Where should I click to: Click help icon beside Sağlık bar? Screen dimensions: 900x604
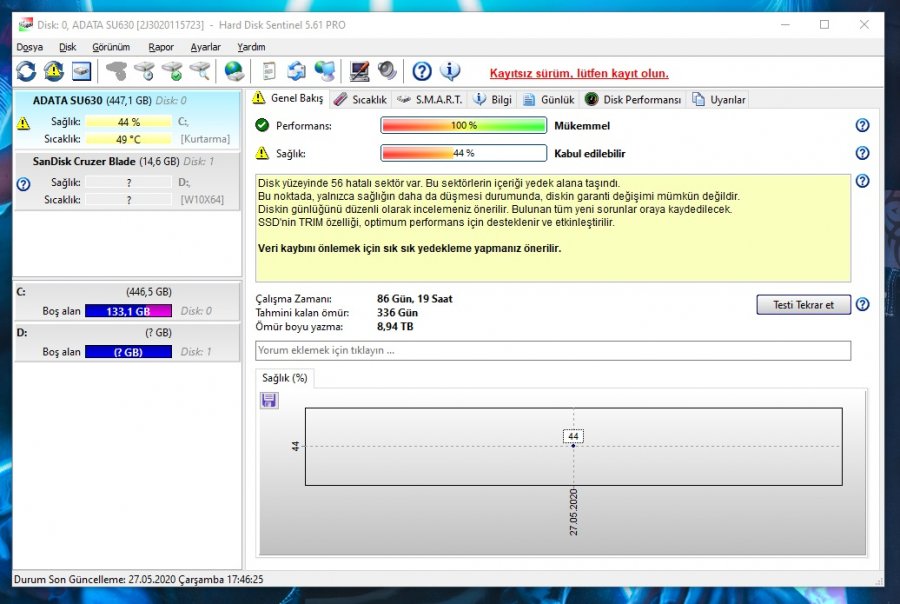point(862,153)
